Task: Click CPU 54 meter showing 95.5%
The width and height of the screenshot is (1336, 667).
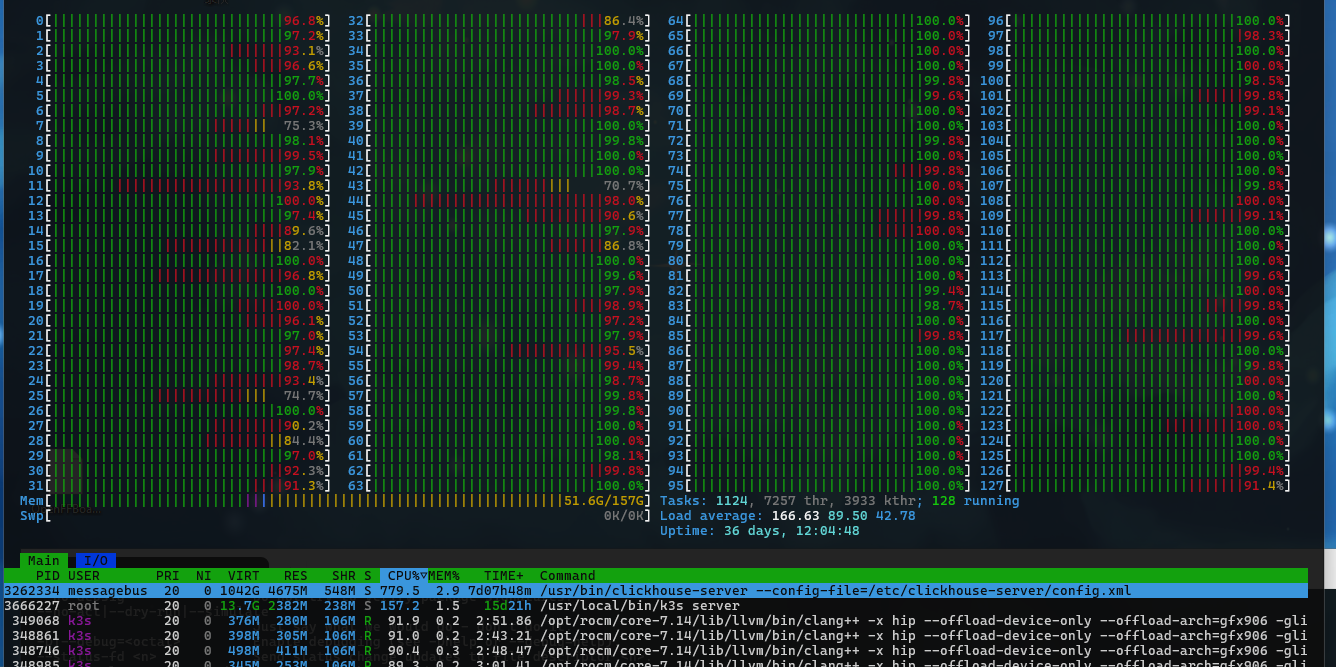Action: (500, 351)
